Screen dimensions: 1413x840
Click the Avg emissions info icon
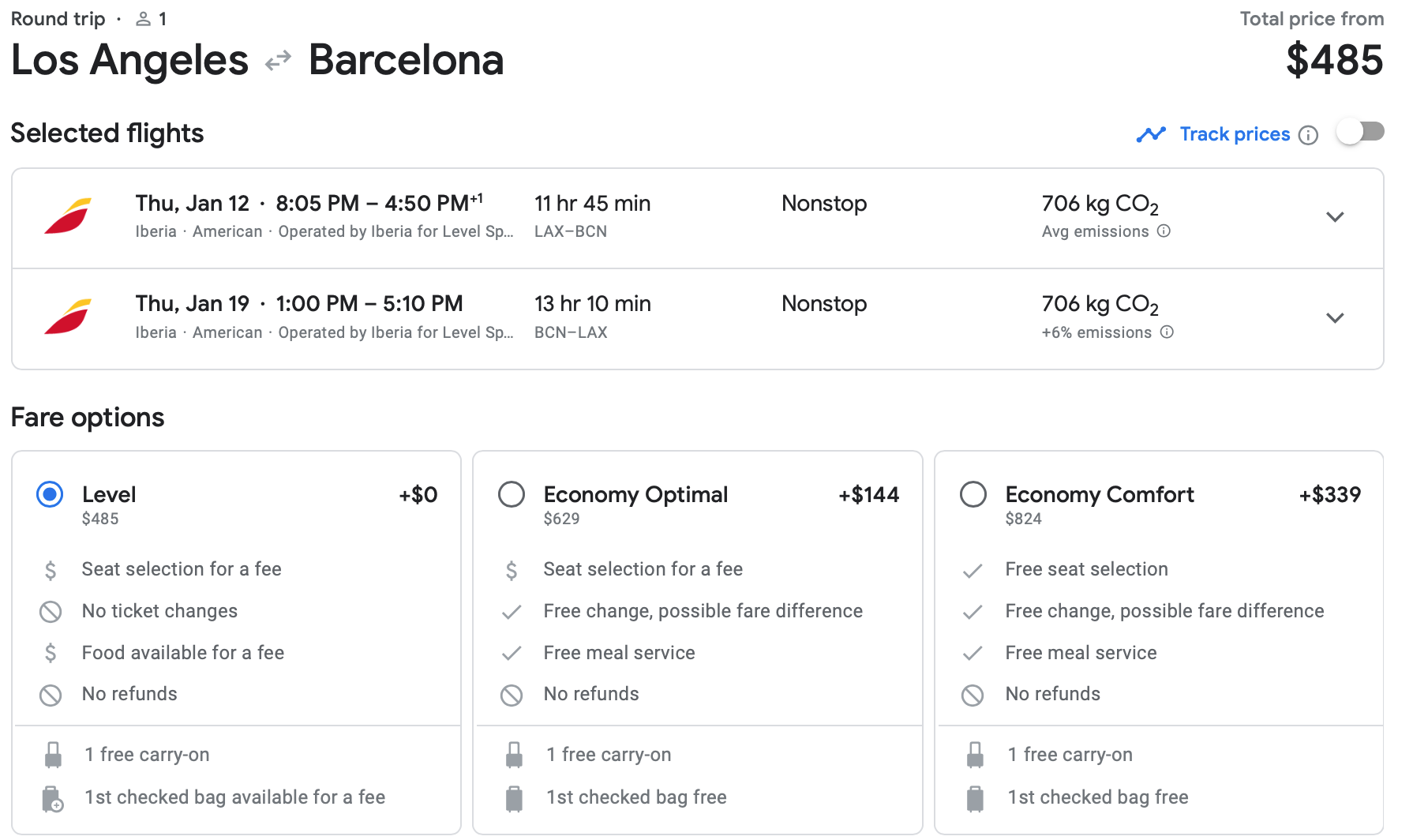pyautogui.click(x=1164, y=231)
